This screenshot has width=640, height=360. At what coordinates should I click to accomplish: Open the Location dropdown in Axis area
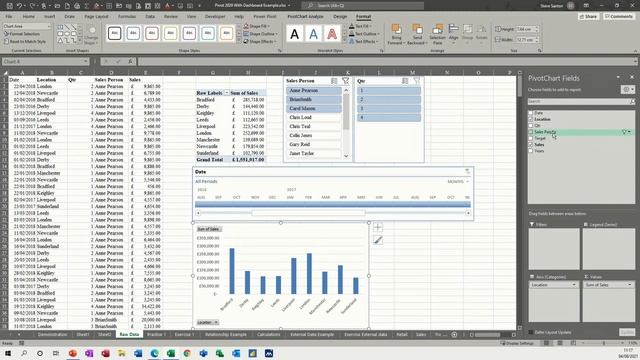click(574, 285)
